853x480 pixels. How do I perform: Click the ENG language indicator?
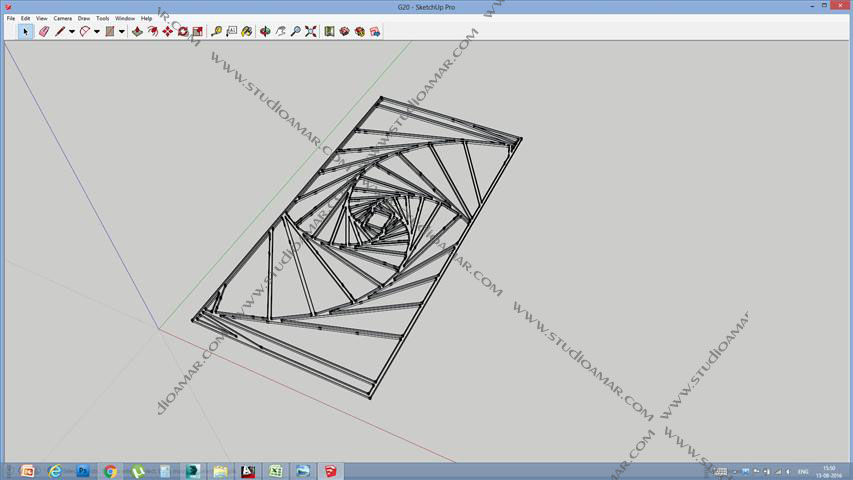[803, 472]
